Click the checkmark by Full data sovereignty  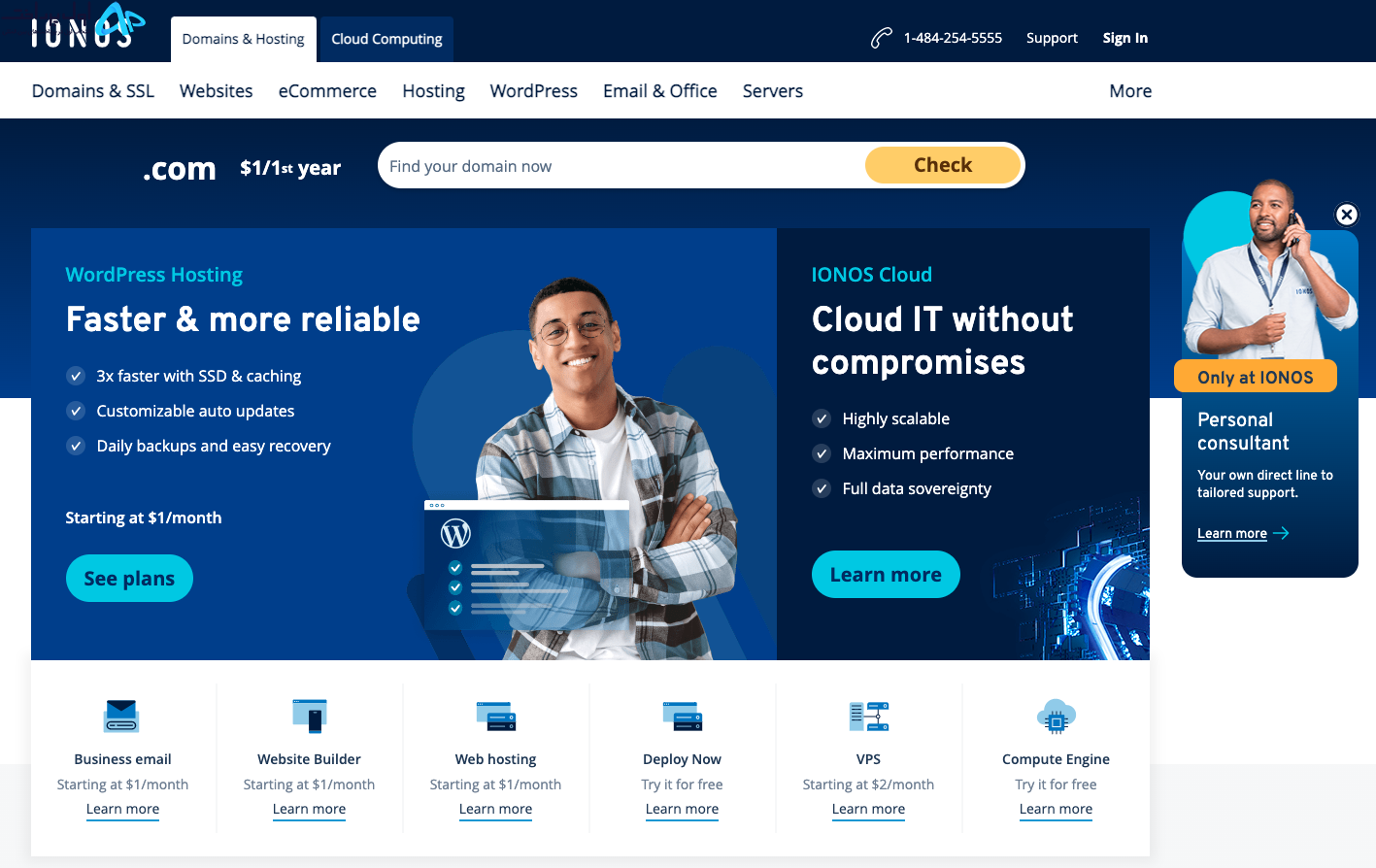(x=822, y=488)
